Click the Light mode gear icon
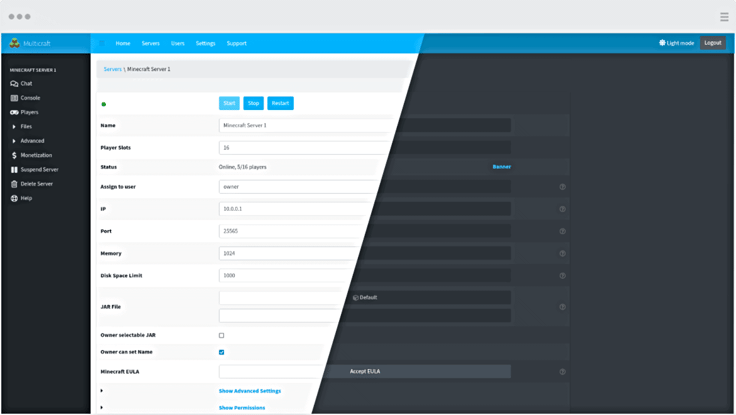 [x=662, y=43]
